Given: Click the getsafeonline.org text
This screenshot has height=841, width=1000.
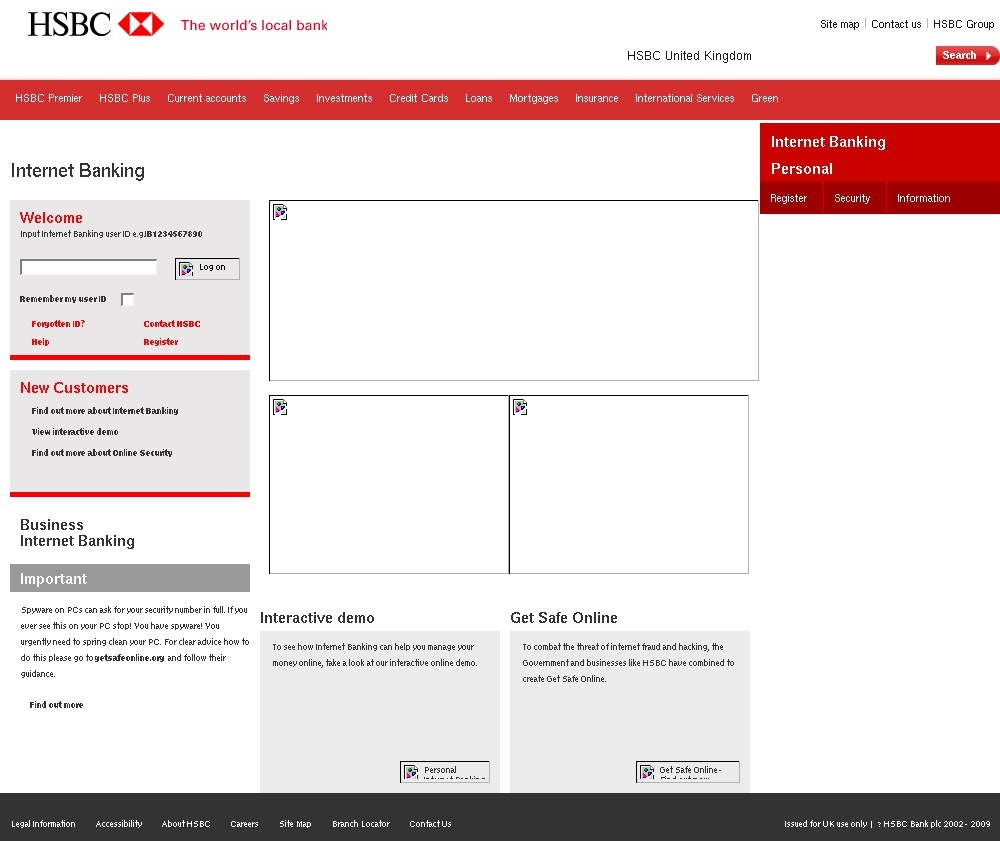Looking at the screenshot, I should coord(129,658).
